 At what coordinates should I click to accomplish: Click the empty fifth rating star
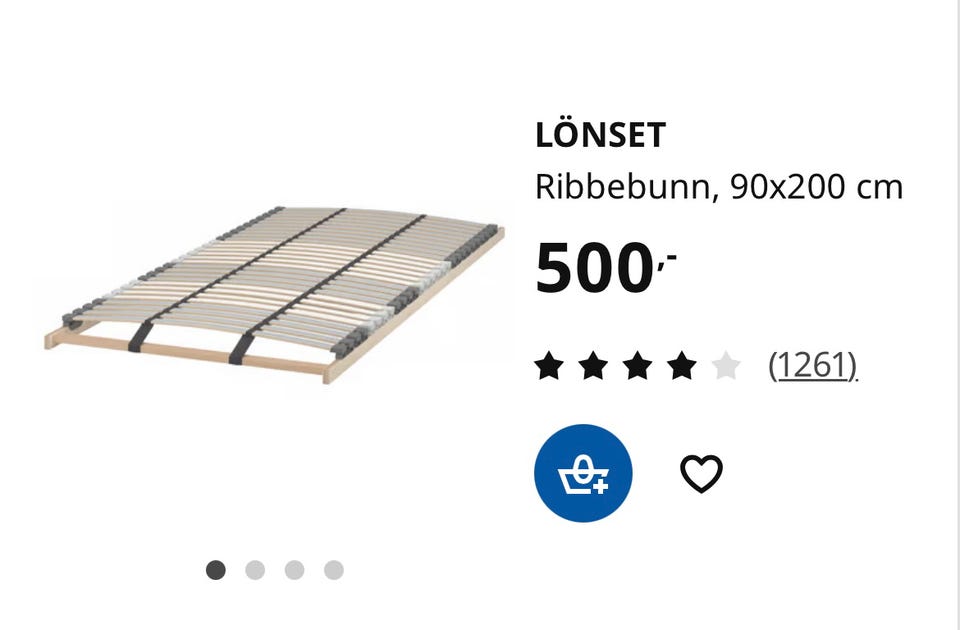[726, 366]
